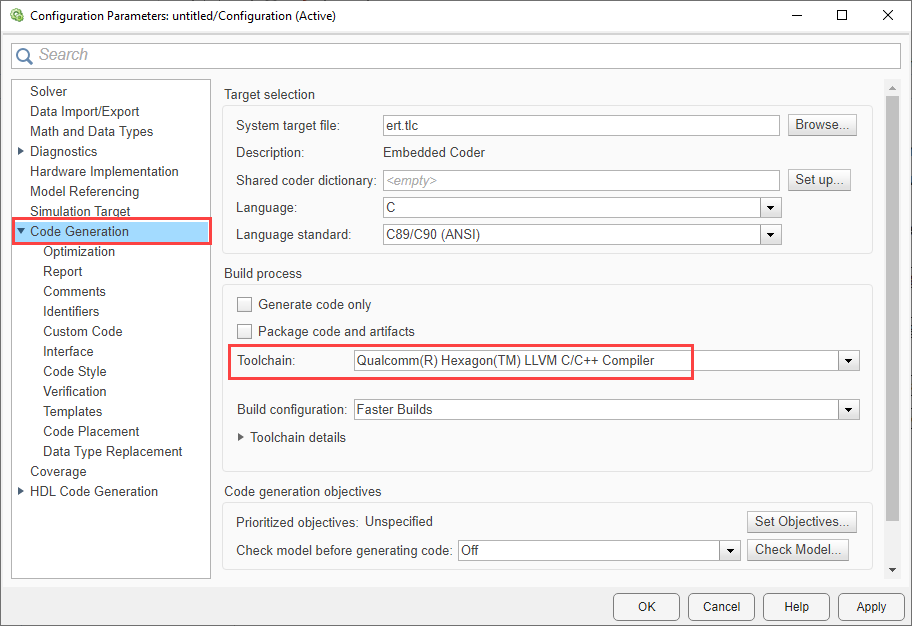Open the Toolchain dropdown arrow

click(x=849, y=361)
